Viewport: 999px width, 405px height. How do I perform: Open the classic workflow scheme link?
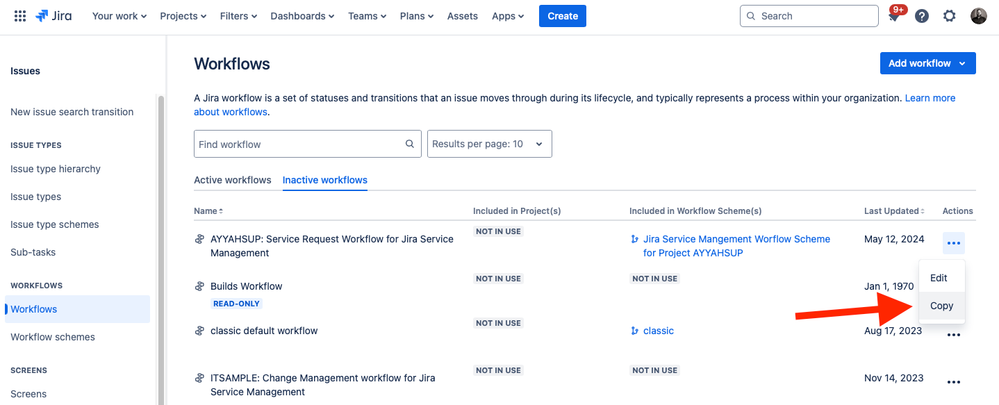coord(658,330)
